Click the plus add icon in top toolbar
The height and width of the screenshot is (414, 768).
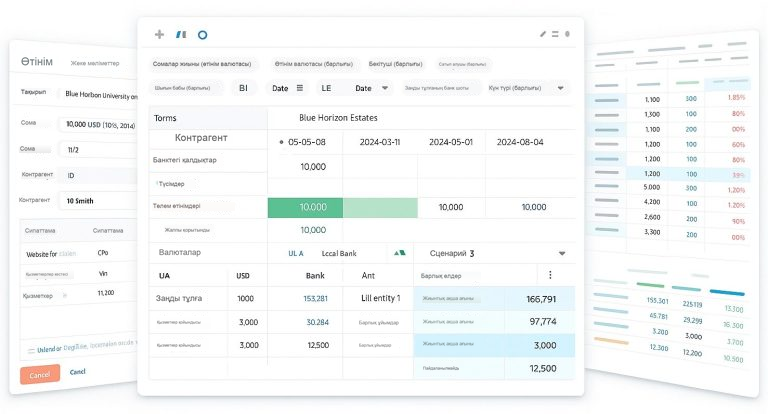pos(159,34)
